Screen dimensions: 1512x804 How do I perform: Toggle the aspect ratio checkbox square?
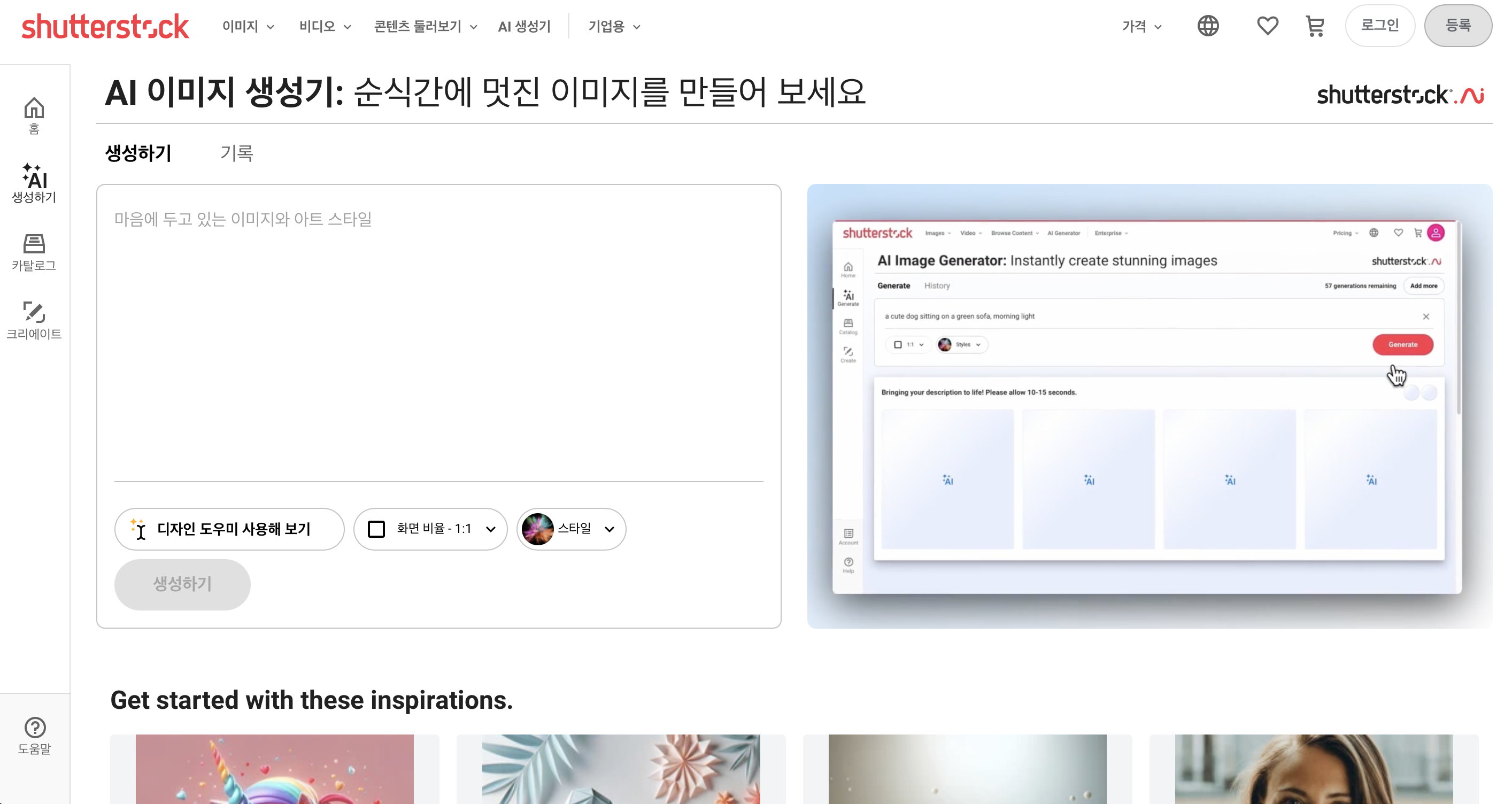376,529
